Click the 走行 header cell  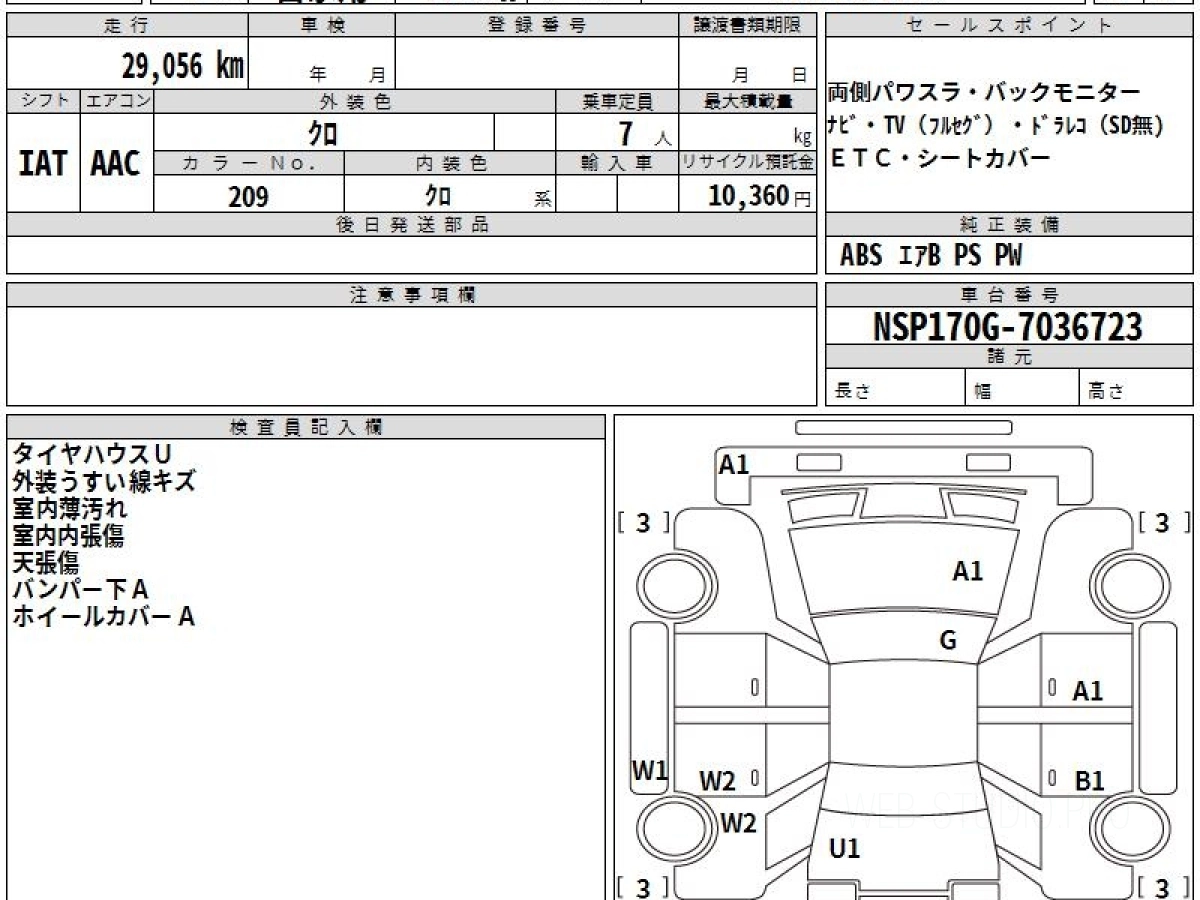point(128,25)
